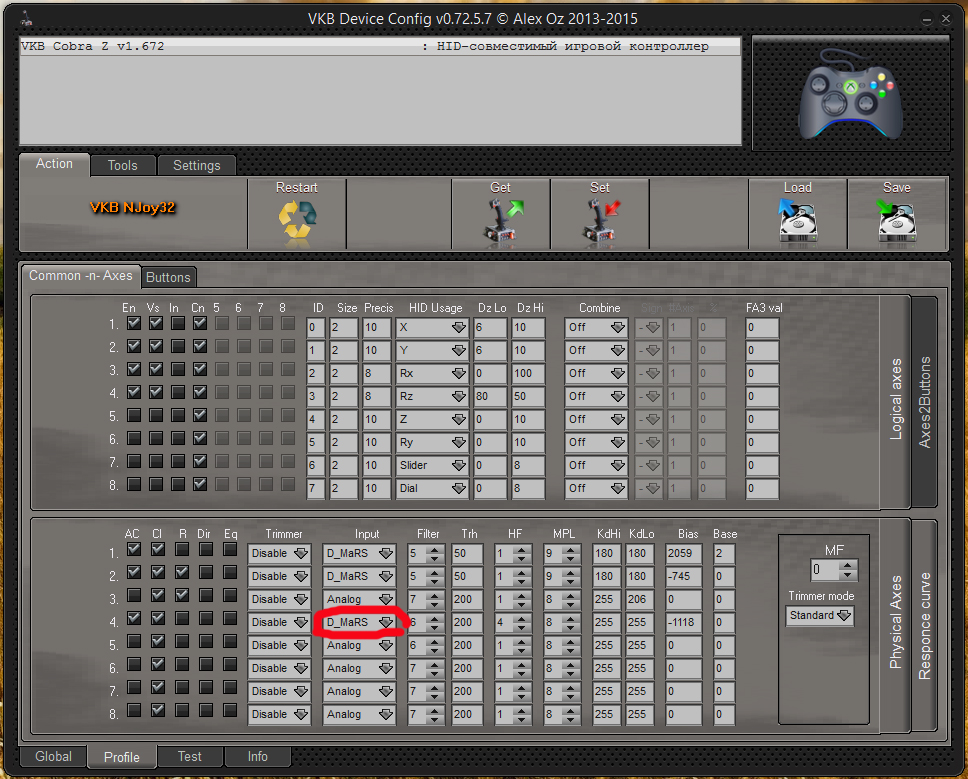This screenshot has width=968, height=779.
Task: Click the Save hard drive icon
Action: coord(896,220)
